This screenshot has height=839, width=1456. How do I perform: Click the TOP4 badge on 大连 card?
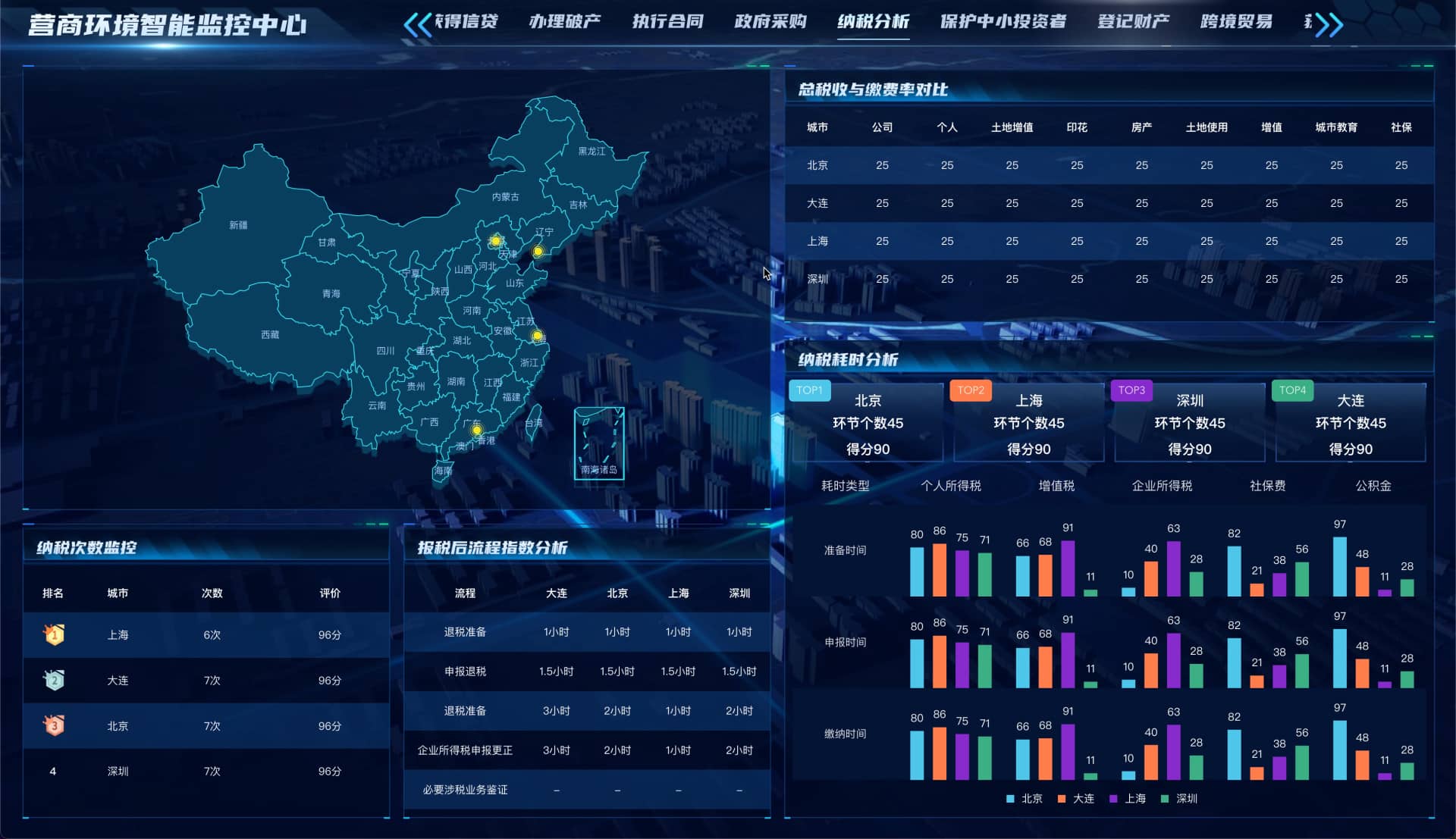pyautogui.click(x=1292, y=390)
